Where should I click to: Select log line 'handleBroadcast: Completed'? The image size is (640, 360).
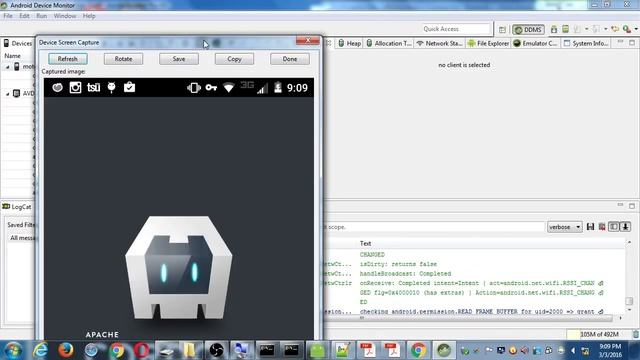click(x=405, y=273)
